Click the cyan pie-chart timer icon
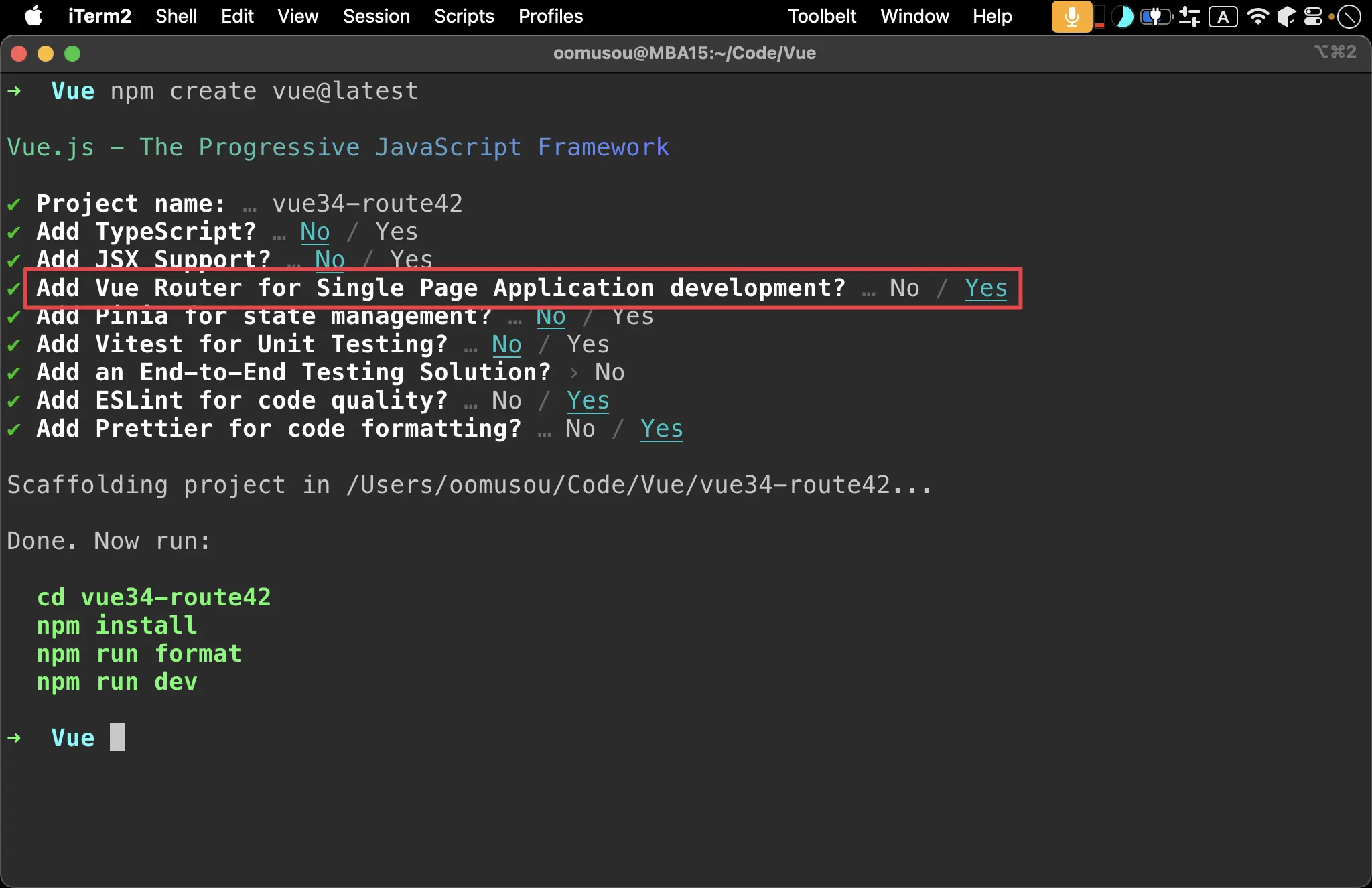Screen dimensions: 1372x888 pyautogui.click(x=1122, y=16)
